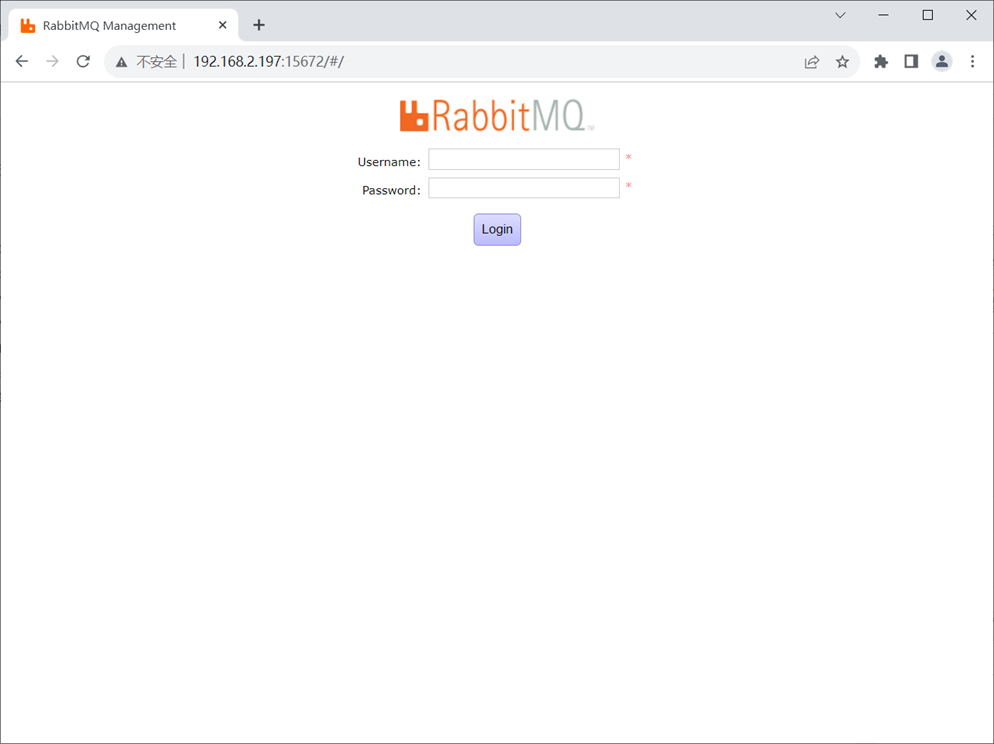The image size is (994, 744).
Task: Click the RabbitMQ logo
Action: point(497,115)
